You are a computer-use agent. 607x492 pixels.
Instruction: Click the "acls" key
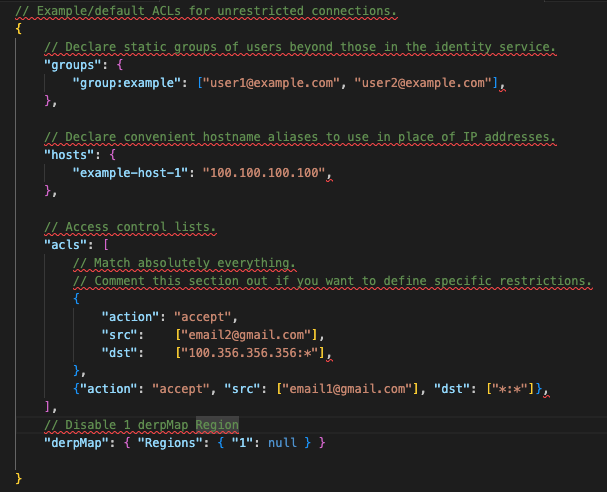tap(65, 245)
